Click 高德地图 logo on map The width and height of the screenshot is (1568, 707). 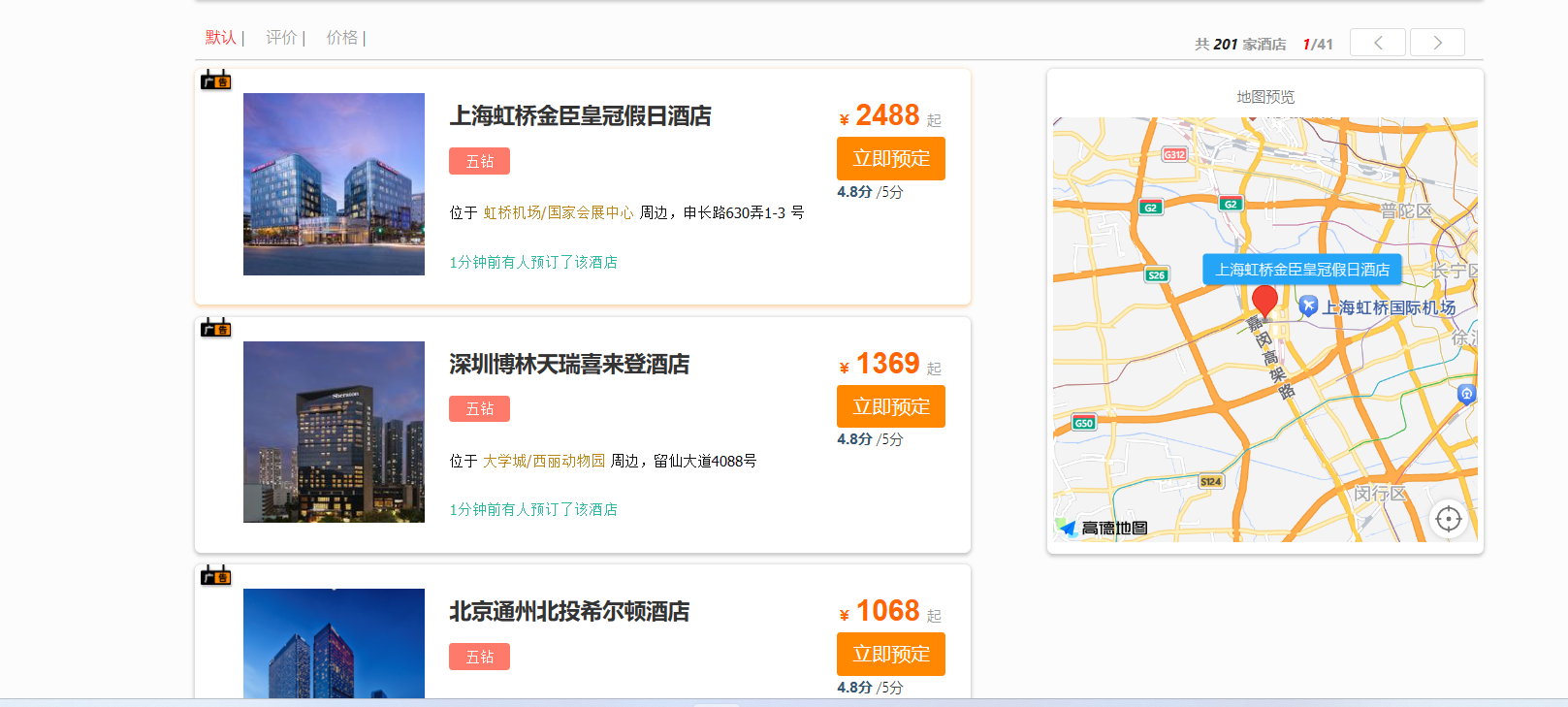coord(1103,528)
